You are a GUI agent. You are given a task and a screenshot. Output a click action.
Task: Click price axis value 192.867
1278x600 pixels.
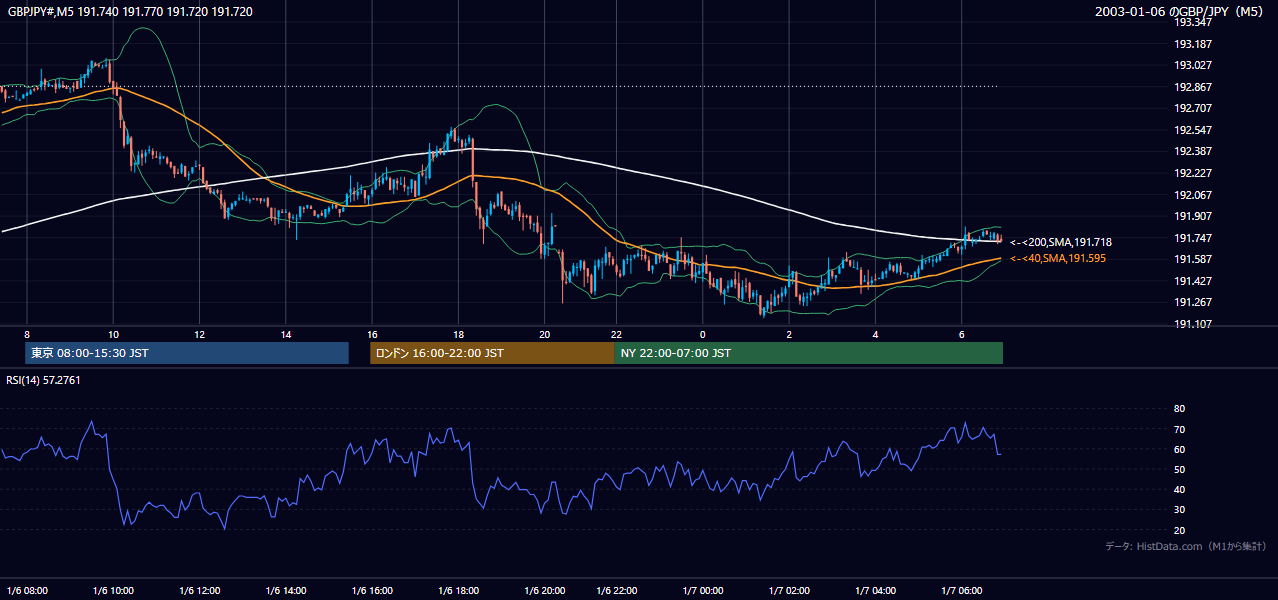pyautogui.click(x=1193, y=87)
